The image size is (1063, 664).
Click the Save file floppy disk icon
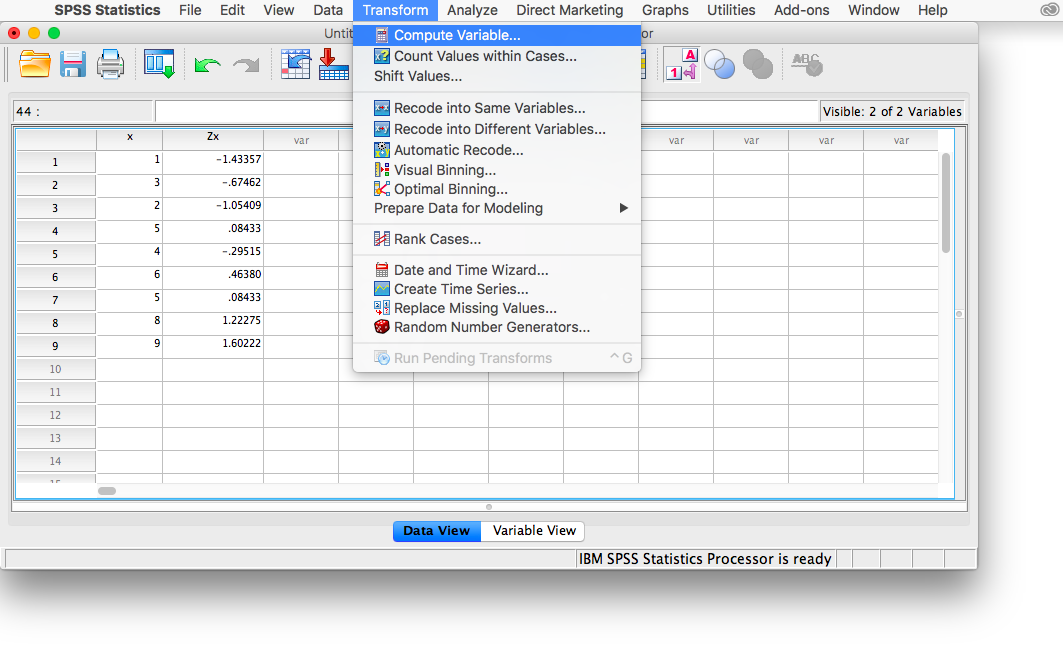pos(72,64)
